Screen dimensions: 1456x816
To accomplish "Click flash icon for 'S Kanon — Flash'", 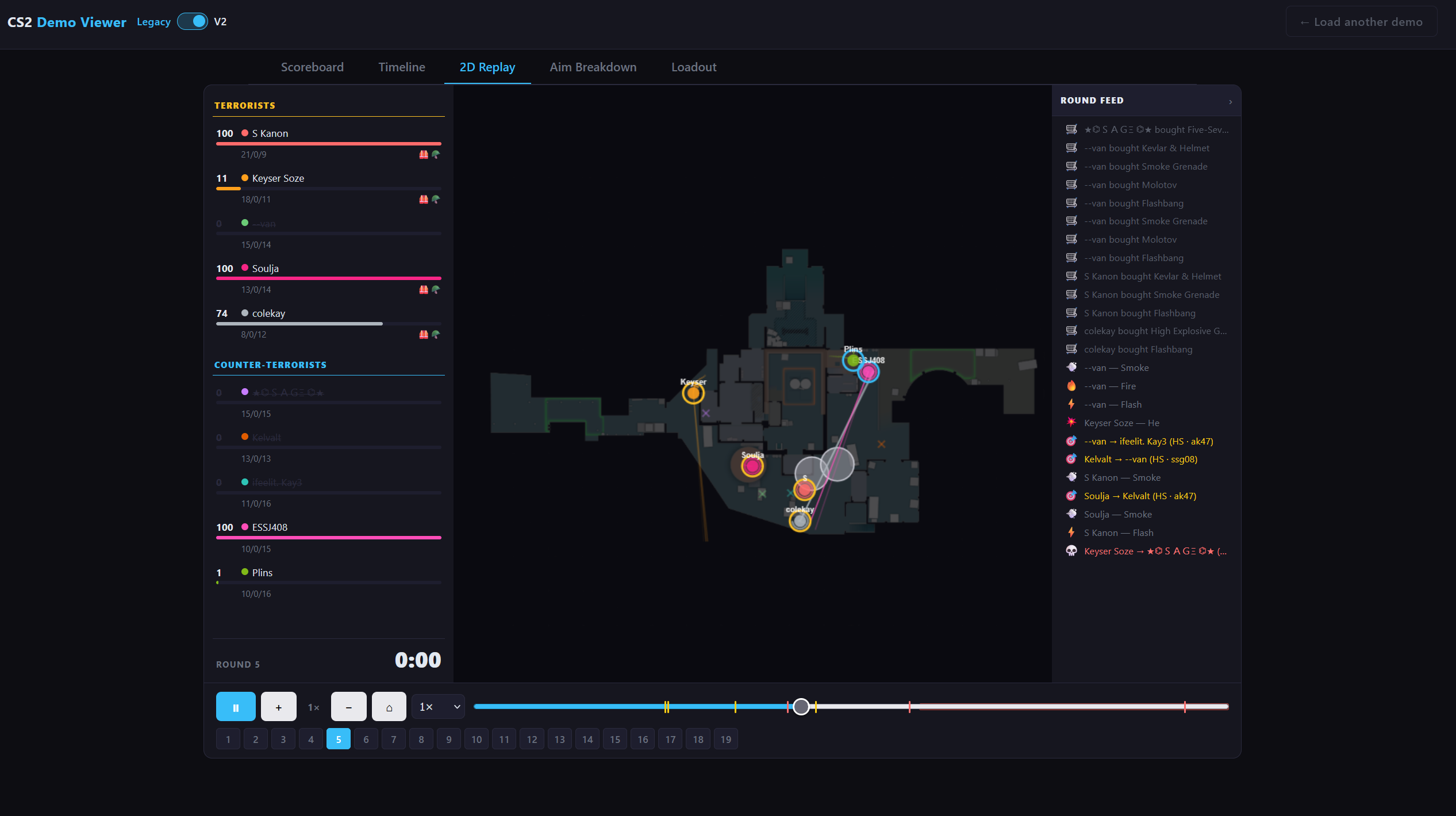I will (x=1071, y=532).
